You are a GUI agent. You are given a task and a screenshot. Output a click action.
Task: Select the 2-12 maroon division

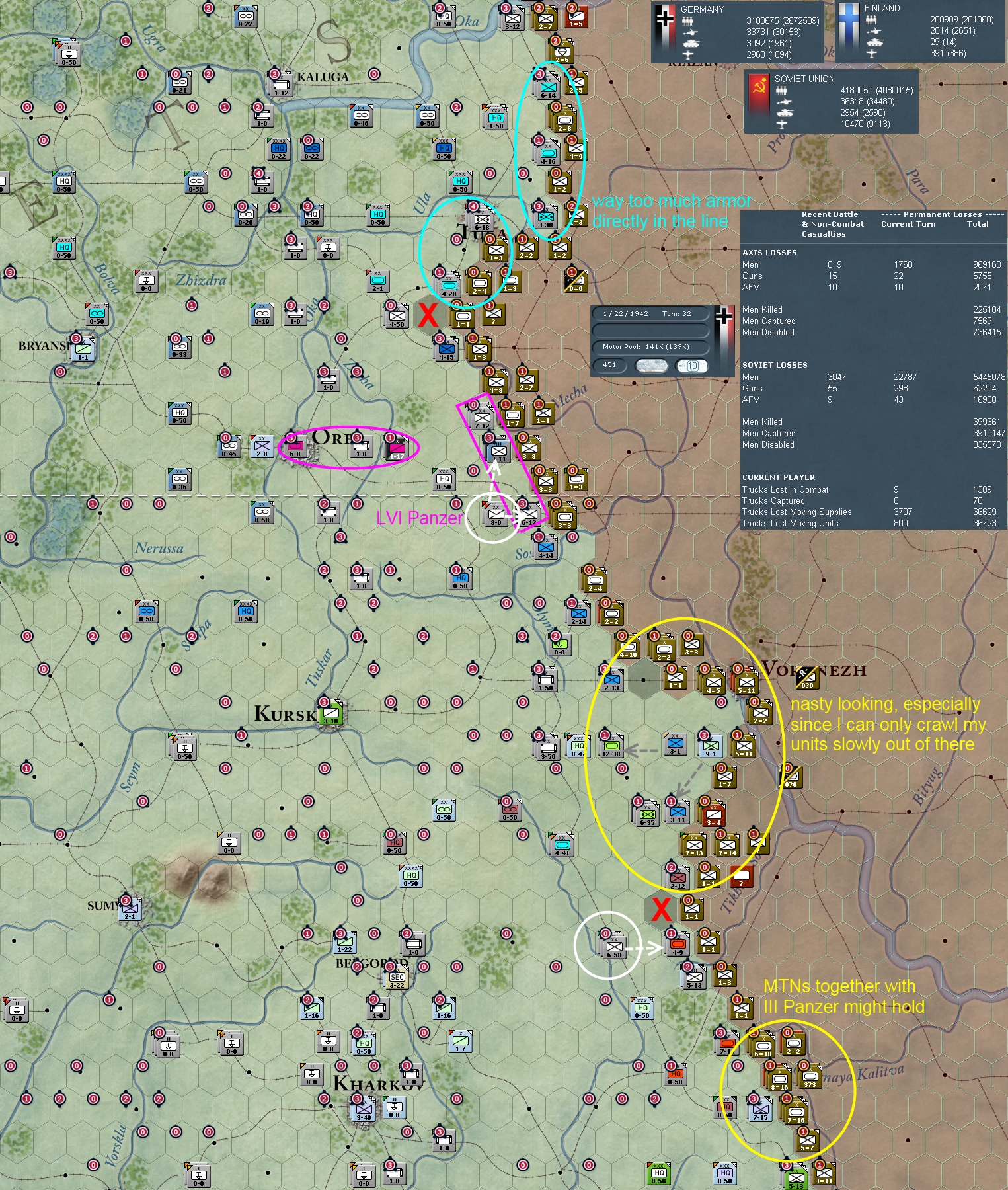(x=678, y=877)
